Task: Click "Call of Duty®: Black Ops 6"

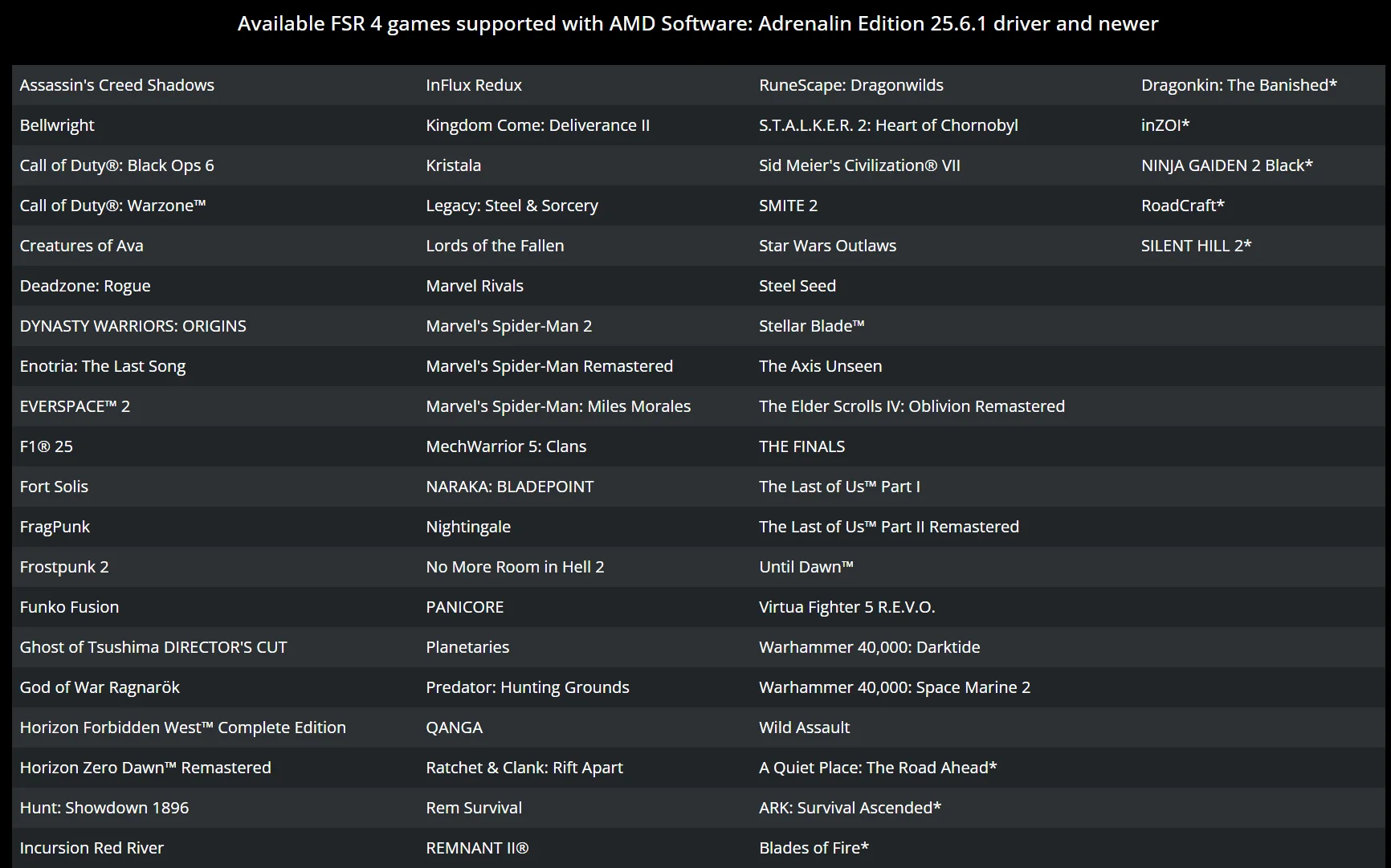Action: click(x=117, y=165)
